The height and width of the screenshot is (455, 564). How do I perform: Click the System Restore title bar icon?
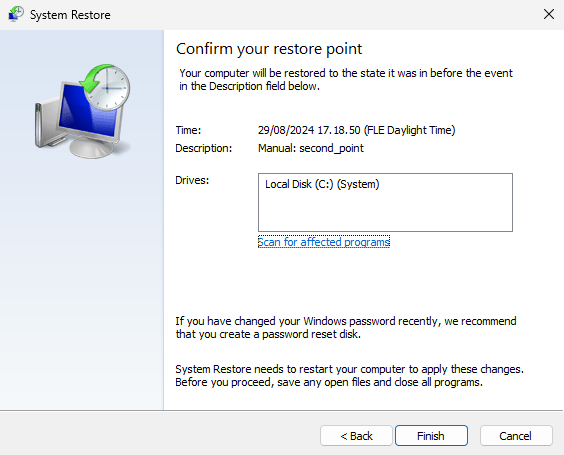(16, 14)
